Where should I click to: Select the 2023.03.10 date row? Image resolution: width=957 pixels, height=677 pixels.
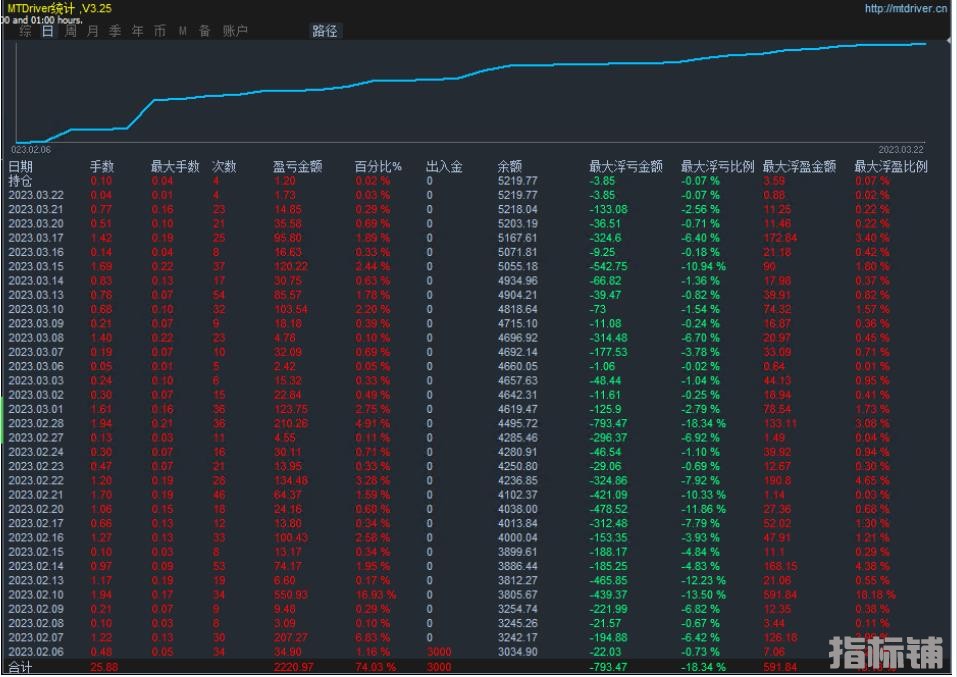(36, 310)
